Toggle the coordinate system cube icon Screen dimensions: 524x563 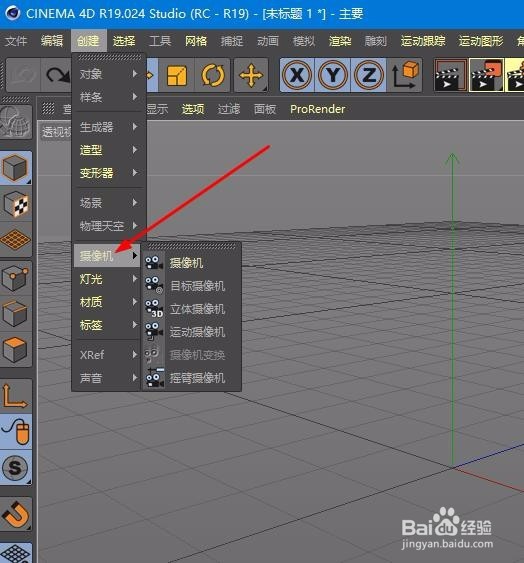pos(405,75)
